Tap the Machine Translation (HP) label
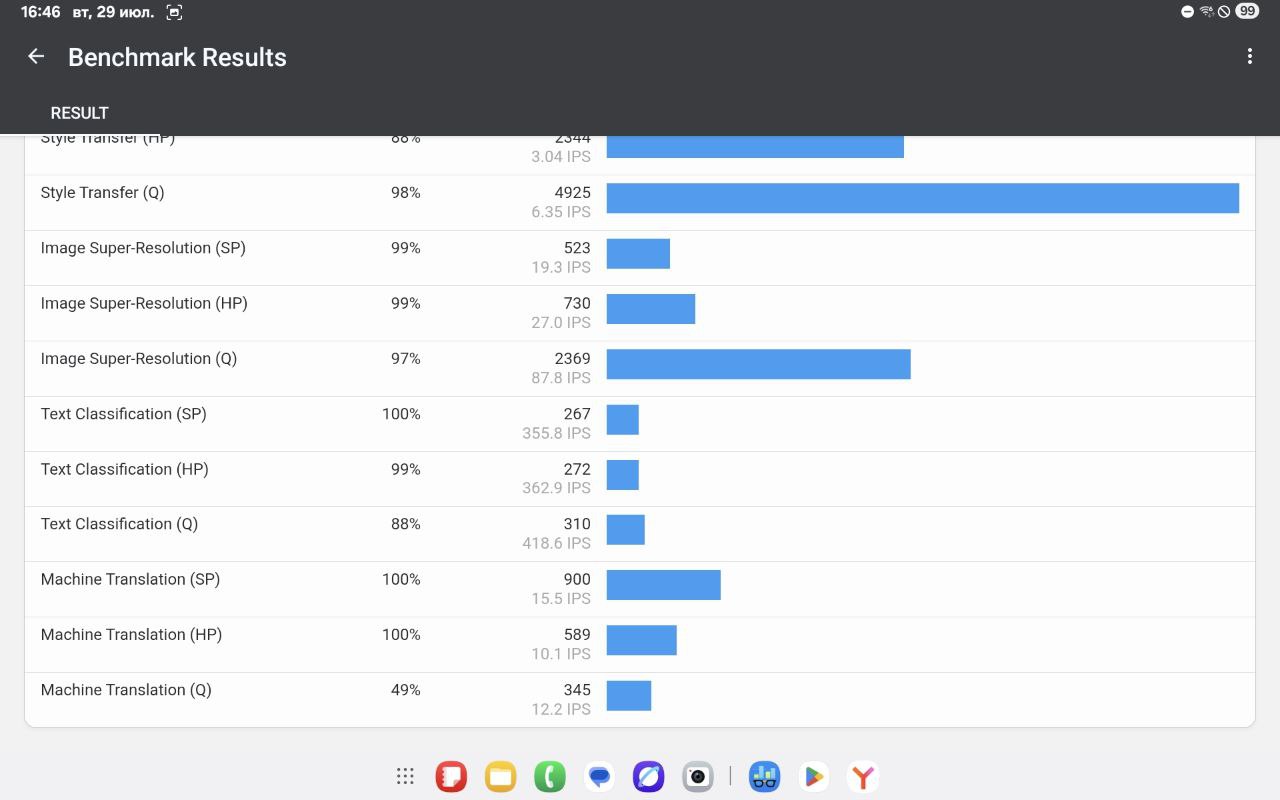This screenshot has height=800, width=1280. [131, 635]
